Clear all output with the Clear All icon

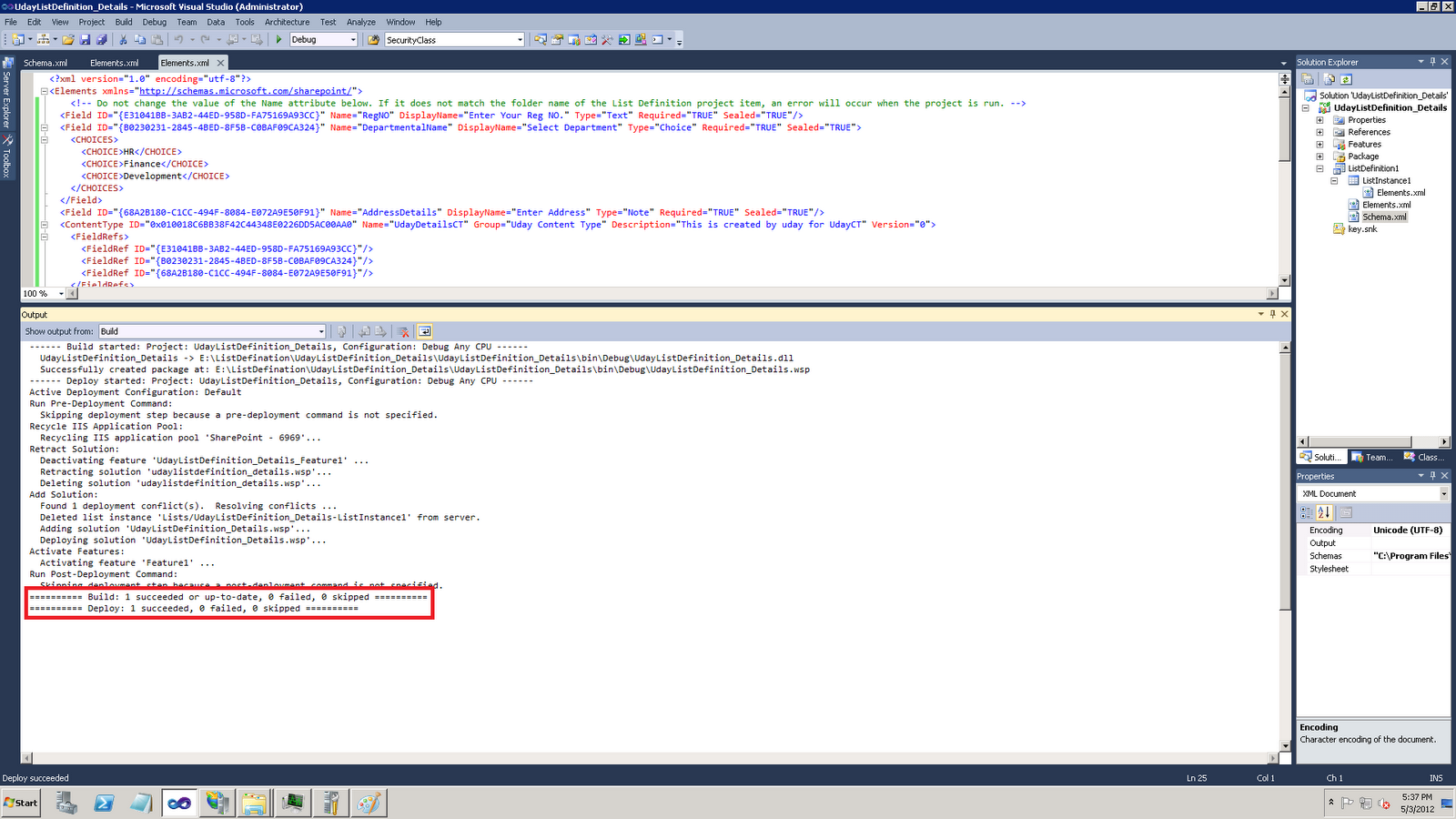(x=403, y=332)
